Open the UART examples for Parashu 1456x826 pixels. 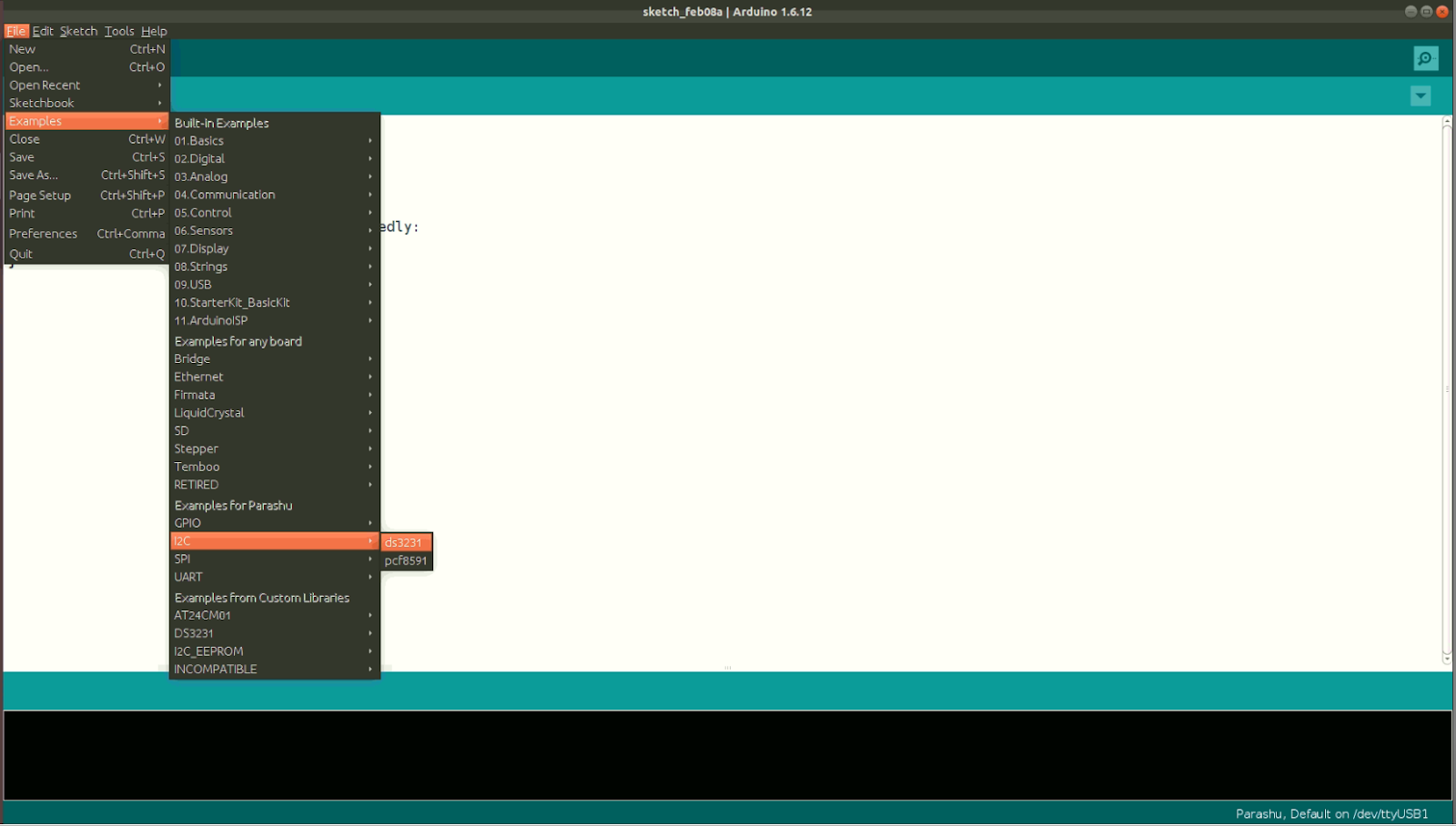[x=274, y=577]
